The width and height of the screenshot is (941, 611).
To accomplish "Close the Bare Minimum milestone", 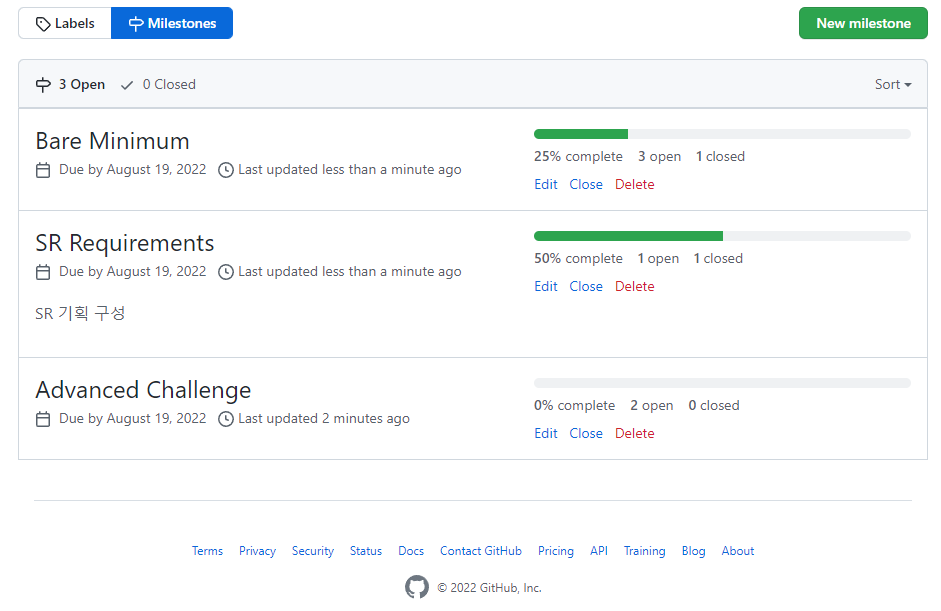I will coord(586,185).
